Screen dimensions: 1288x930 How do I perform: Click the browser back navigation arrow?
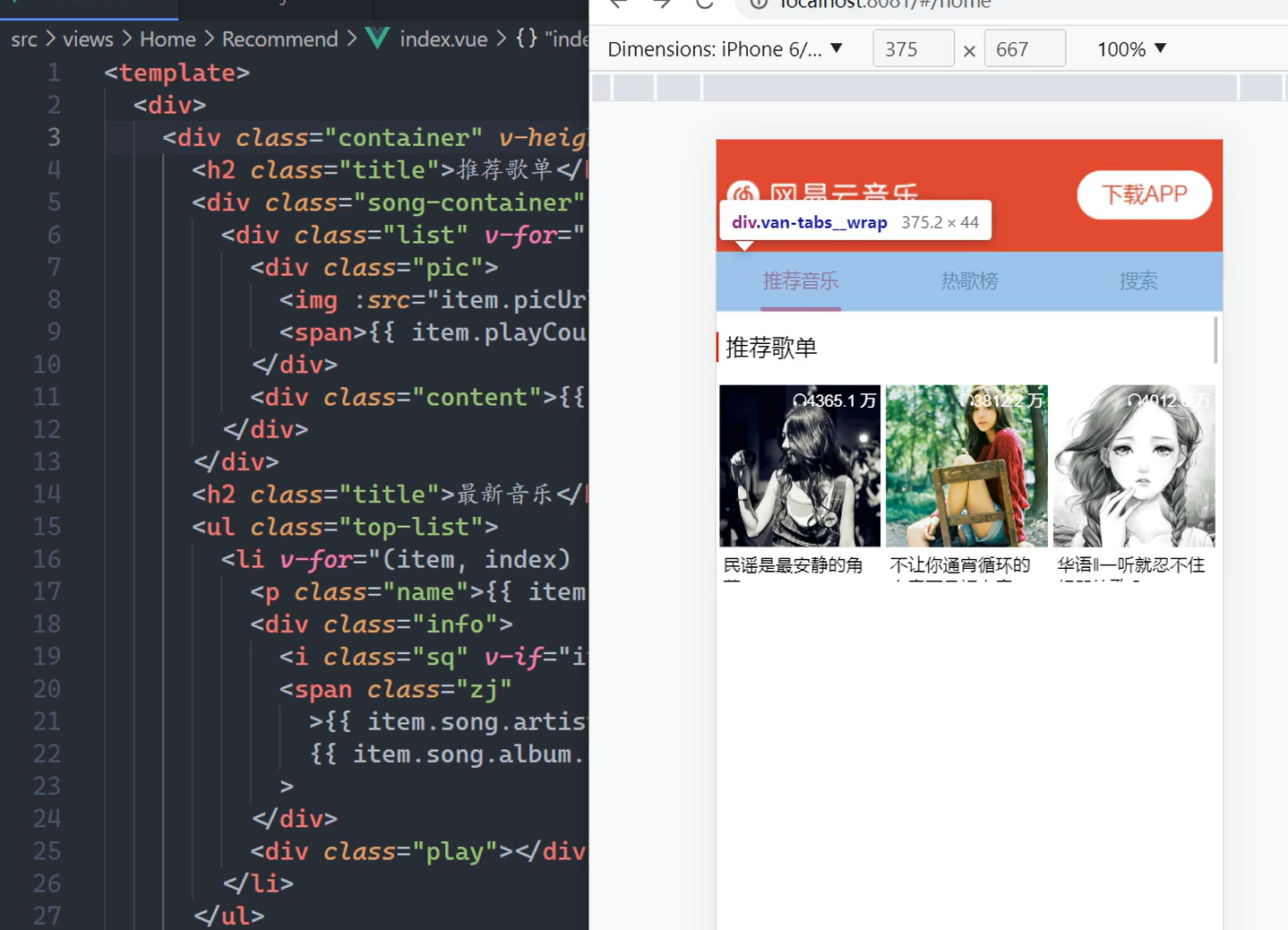[x=616, y=4]
